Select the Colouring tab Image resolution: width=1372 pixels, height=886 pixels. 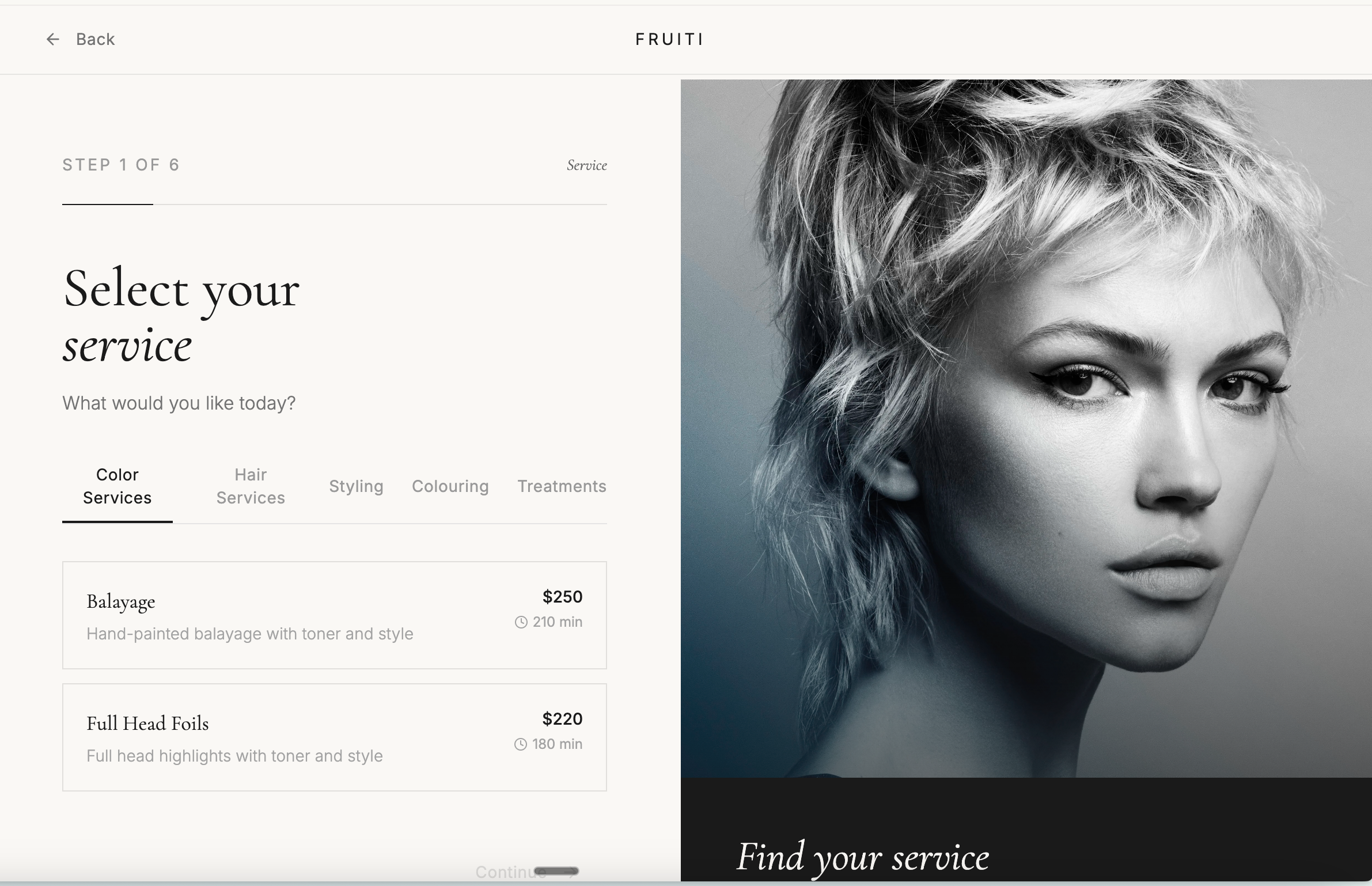point(450,486)
